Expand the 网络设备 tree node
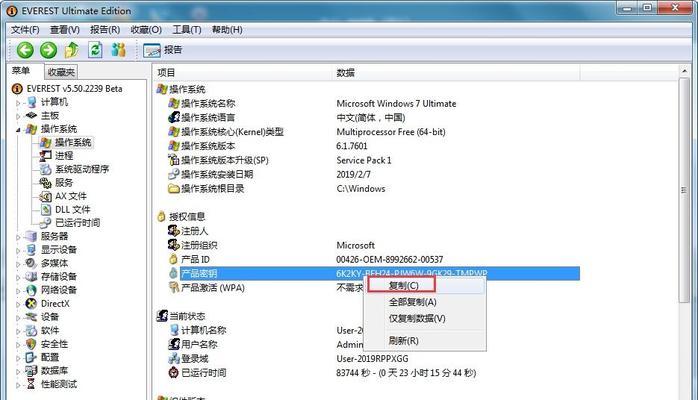 click(x=18, y=291)
